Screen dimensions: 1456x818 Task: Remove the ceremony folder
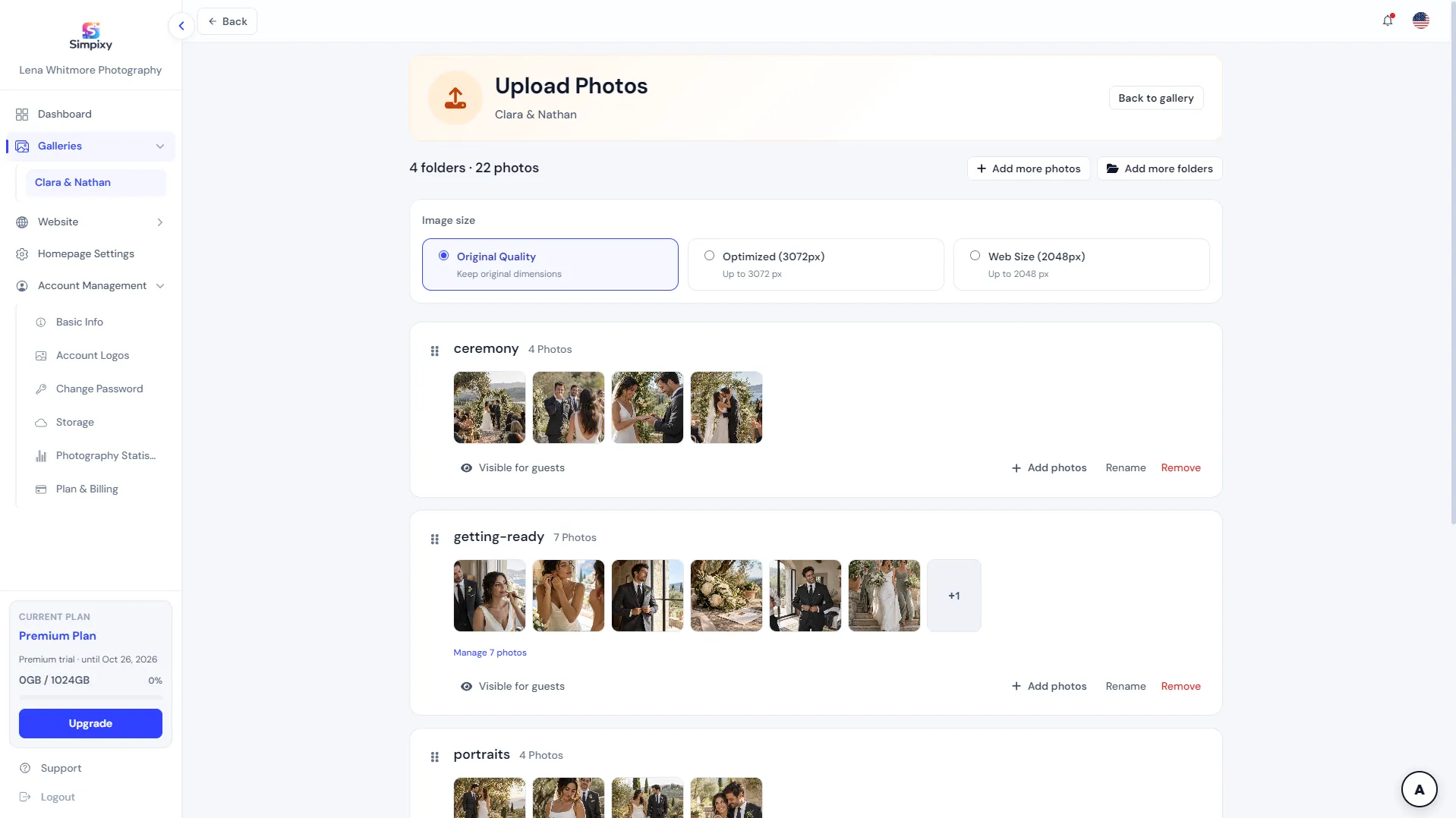1180,468
